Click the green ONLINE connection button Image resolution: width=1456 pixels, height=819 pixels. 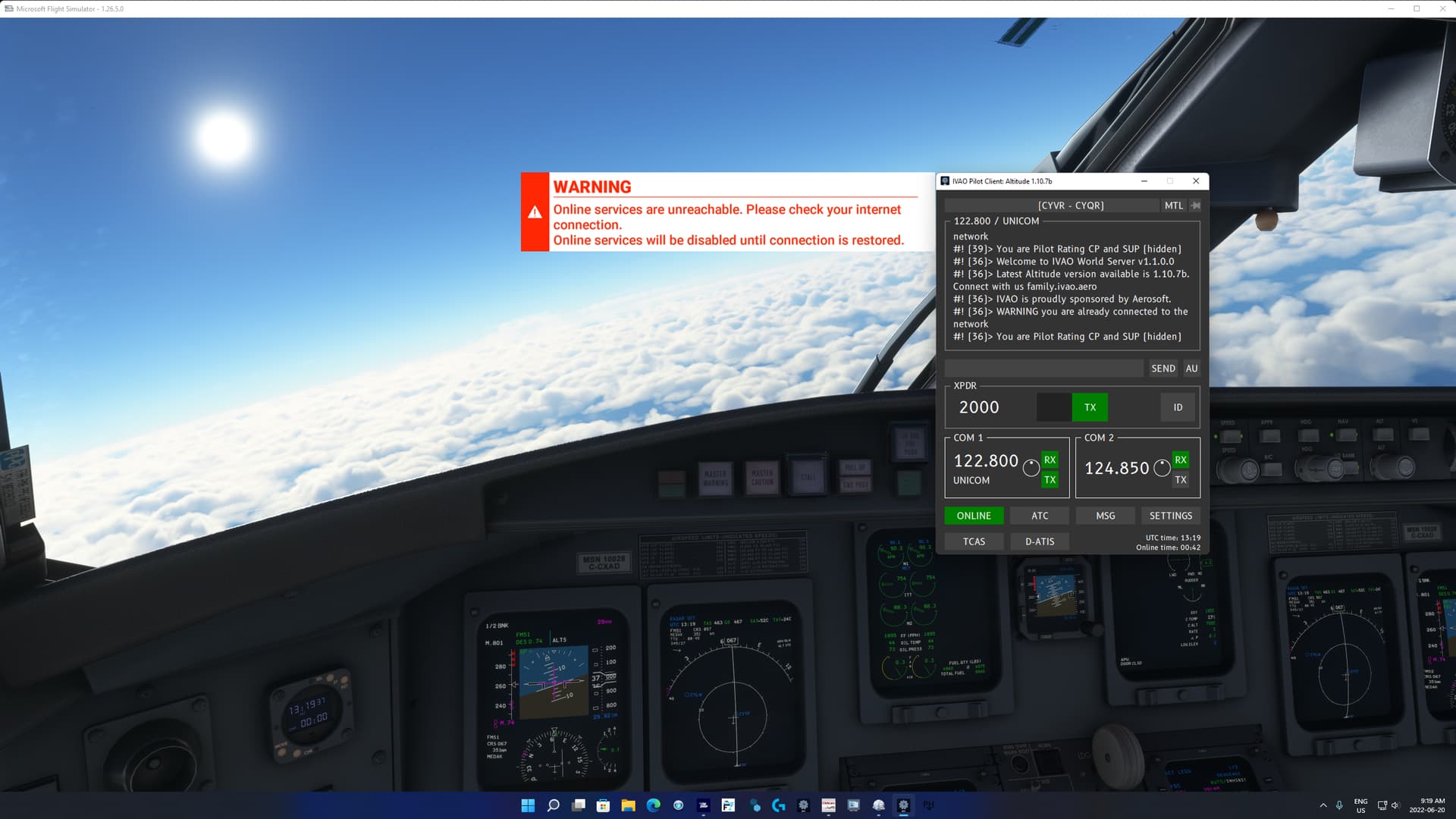pos(974,516)
